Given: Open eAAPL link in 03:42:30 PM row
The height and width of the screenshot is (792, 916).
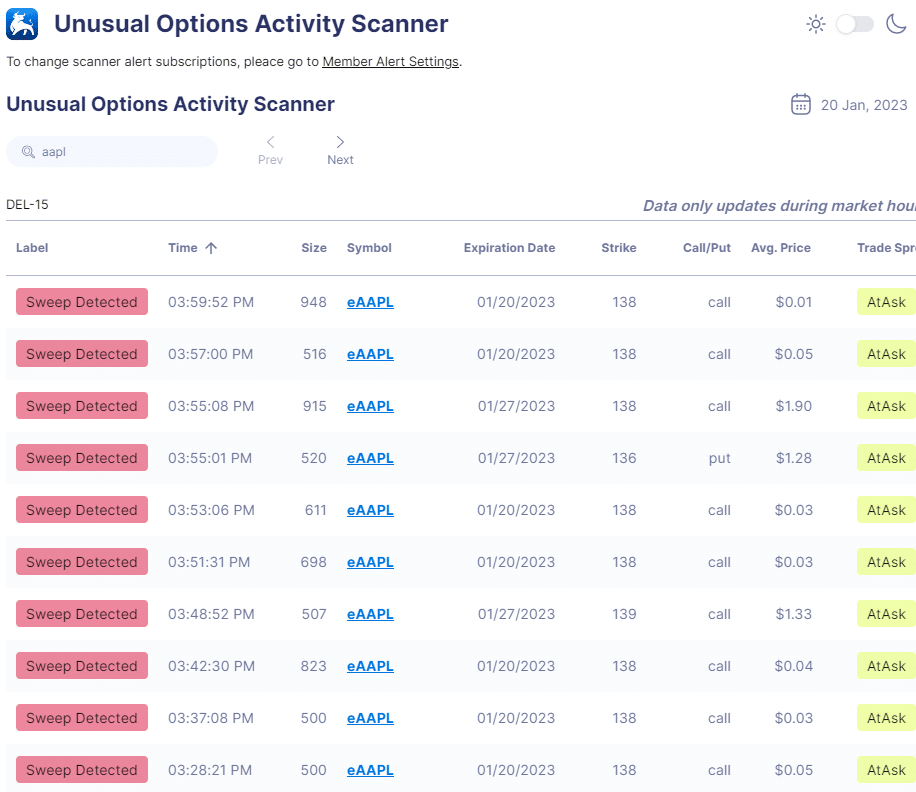Looking at the screenshot, I should click(370, 666).
